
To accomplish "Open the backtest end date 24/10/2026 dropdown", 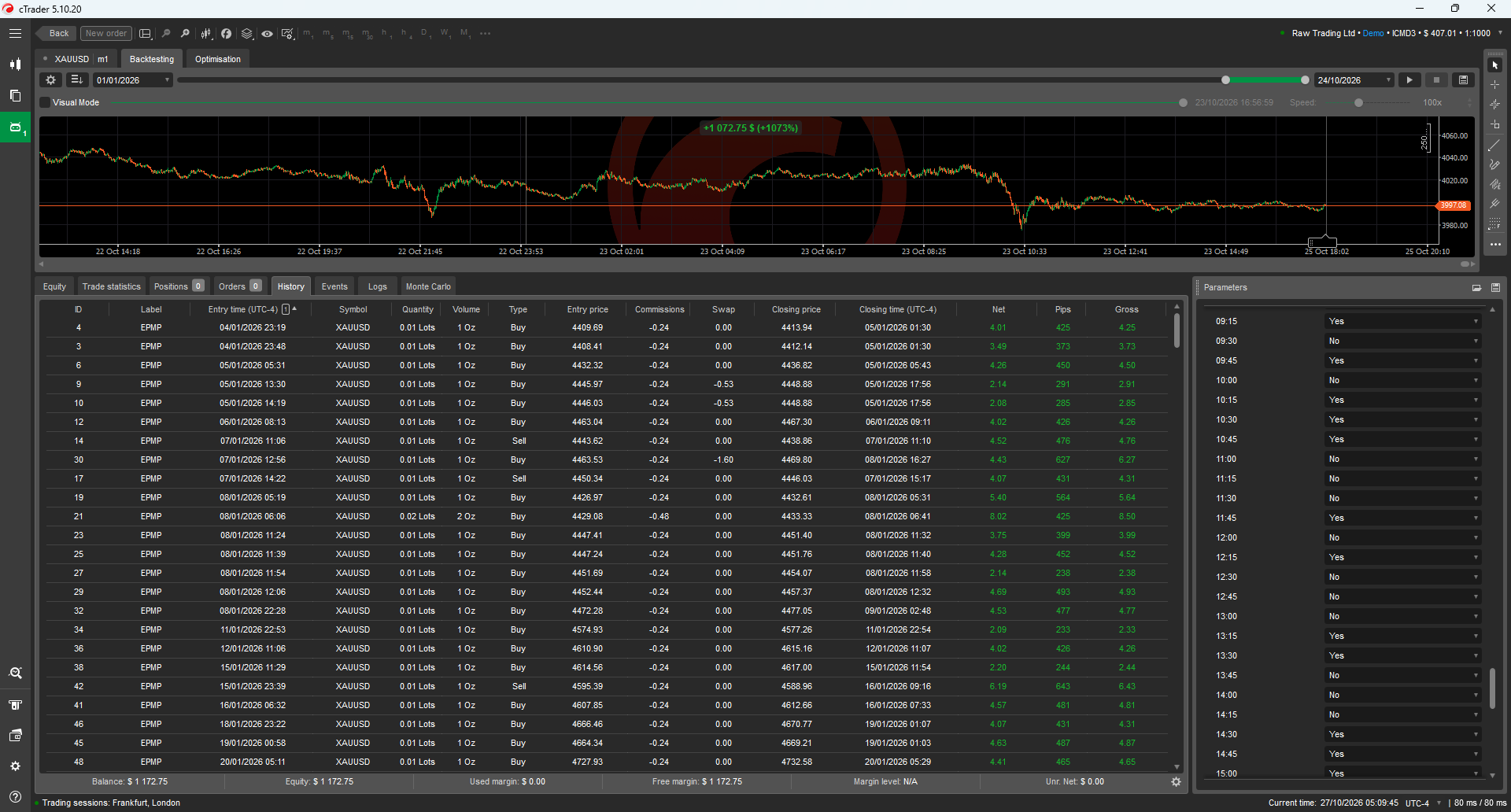I will pos(1354,80).
